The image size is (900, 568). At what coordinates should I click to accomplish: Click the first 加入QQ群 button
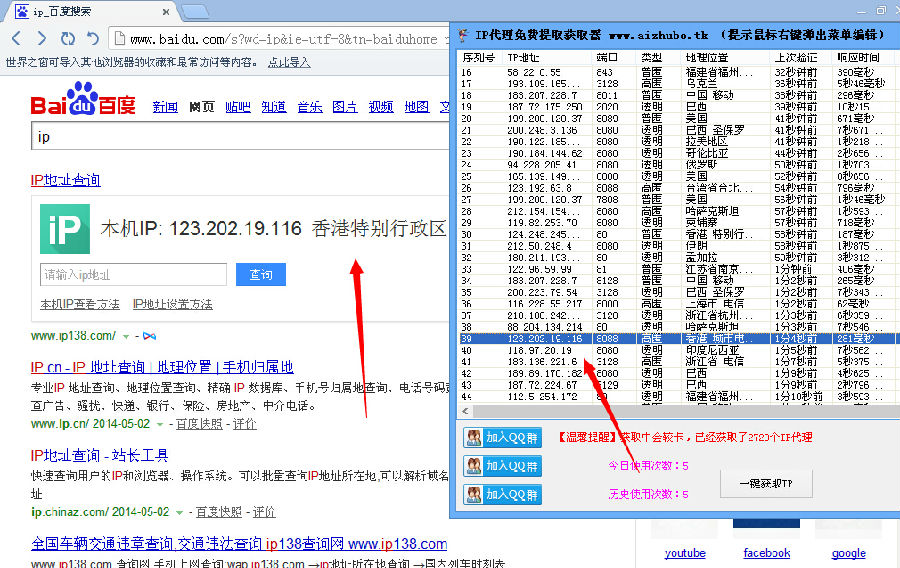pyautogui.click(x=504, y=437)
